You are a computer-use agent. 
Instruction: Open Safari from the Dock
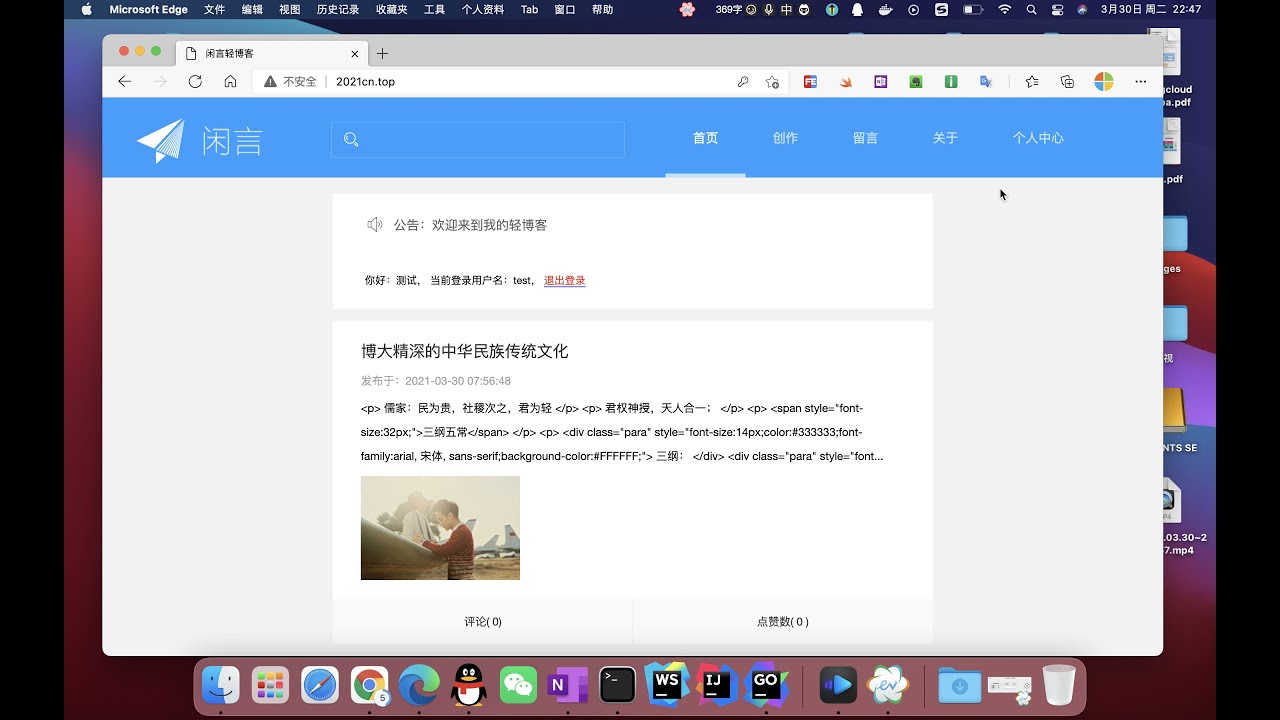(x=320, y=685)
